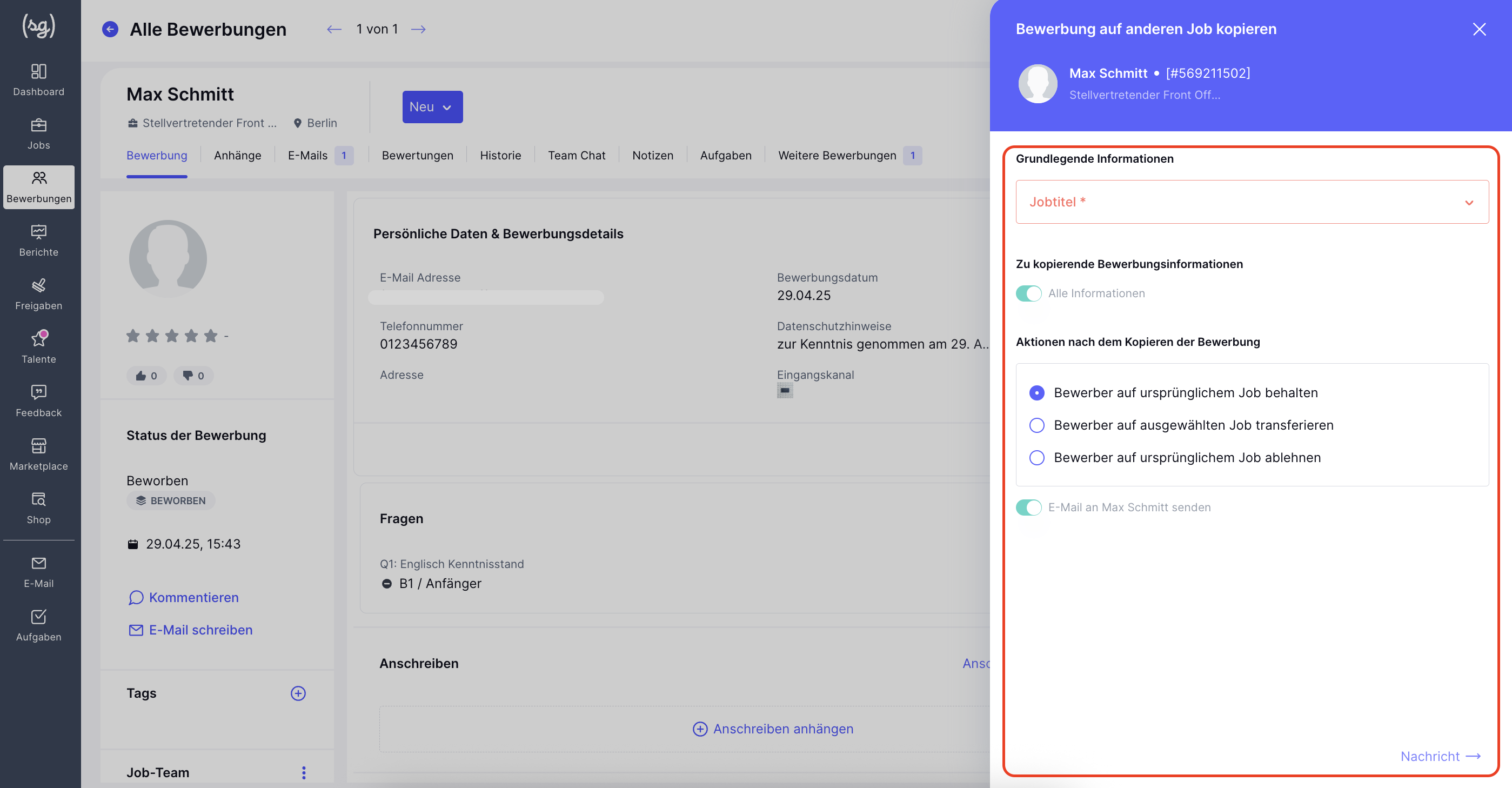Click the B1 / Anfänger answer
Screen dimensions: 1512x788
coord(440,584)
